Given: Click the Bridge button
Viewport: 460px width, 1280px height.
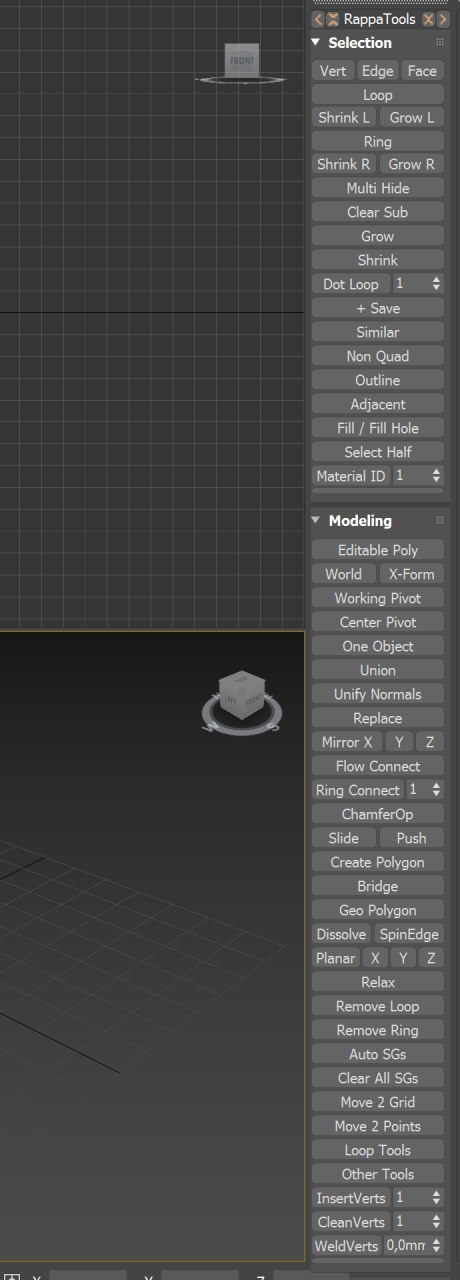Looking at the screenshot, I should 378,886.
